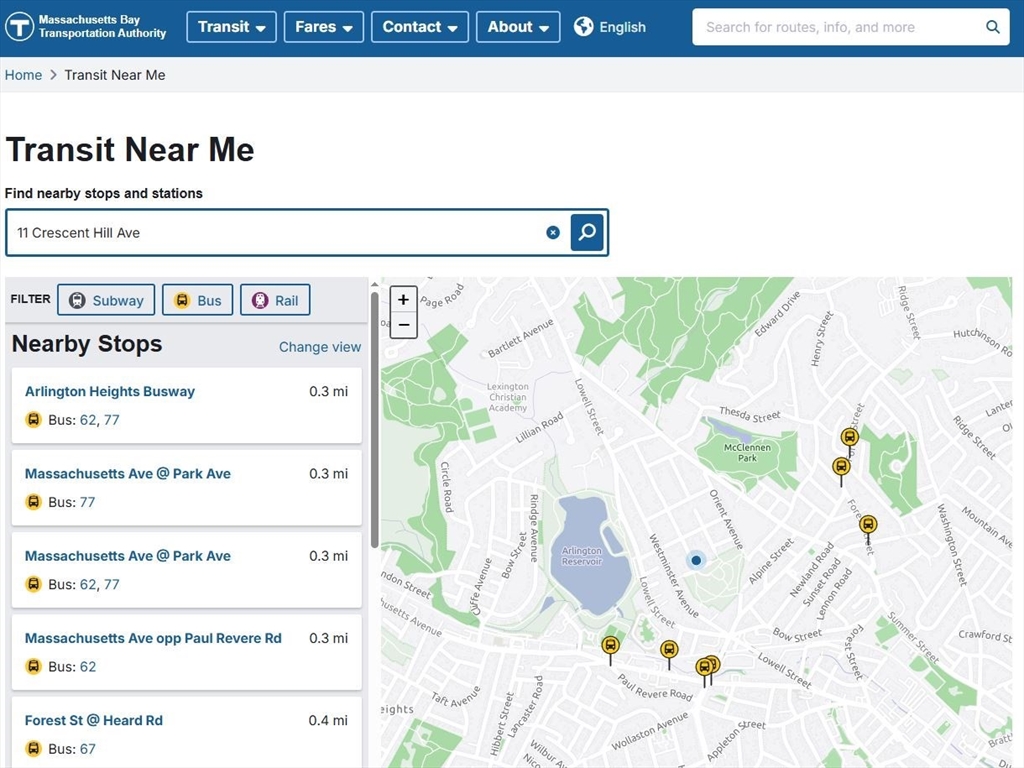
Task: Click the magnifier button beside address field
Action: point(586,232)
